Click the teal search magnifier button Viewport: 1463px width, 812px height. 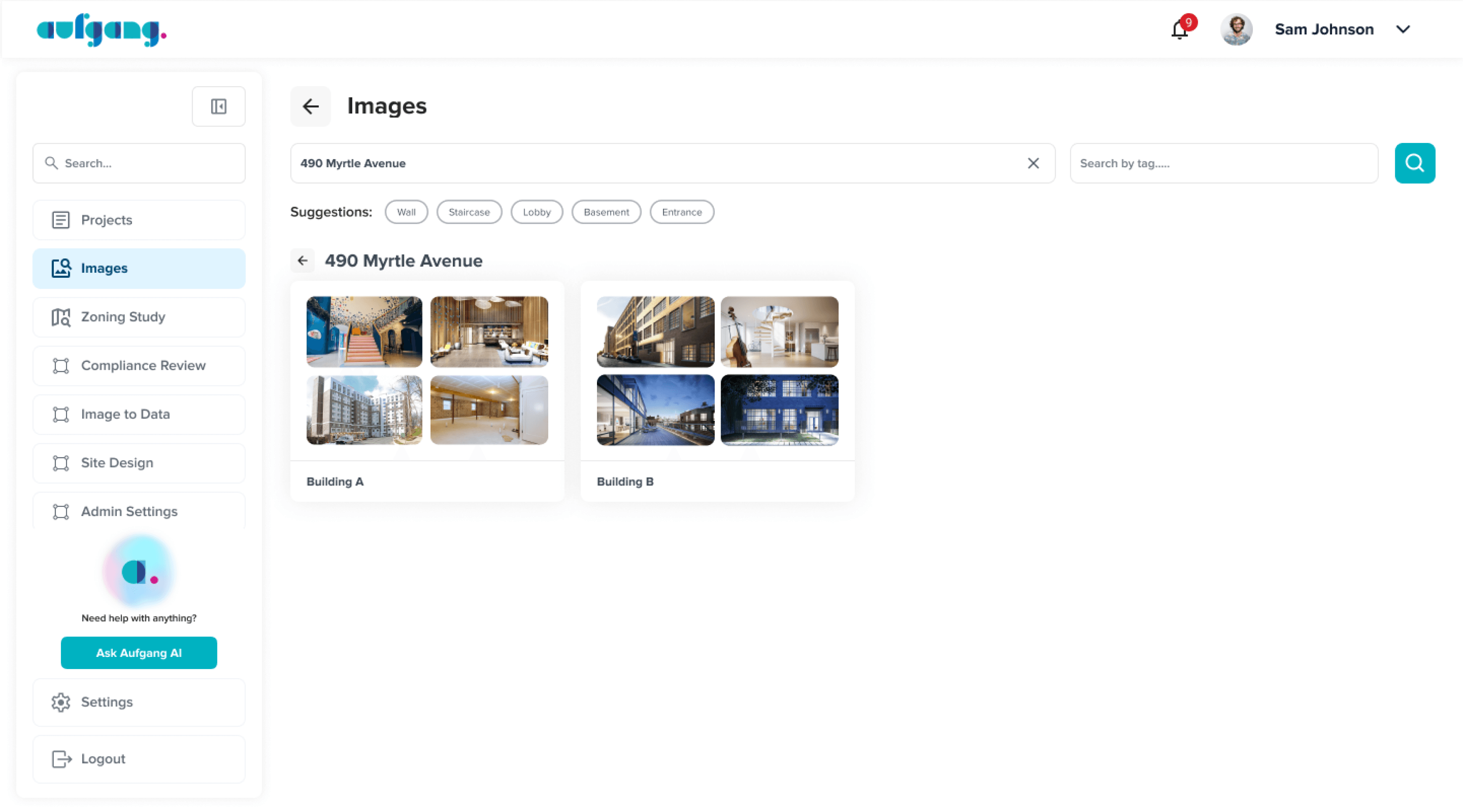pyautogui.click(x=1414, y=163)
